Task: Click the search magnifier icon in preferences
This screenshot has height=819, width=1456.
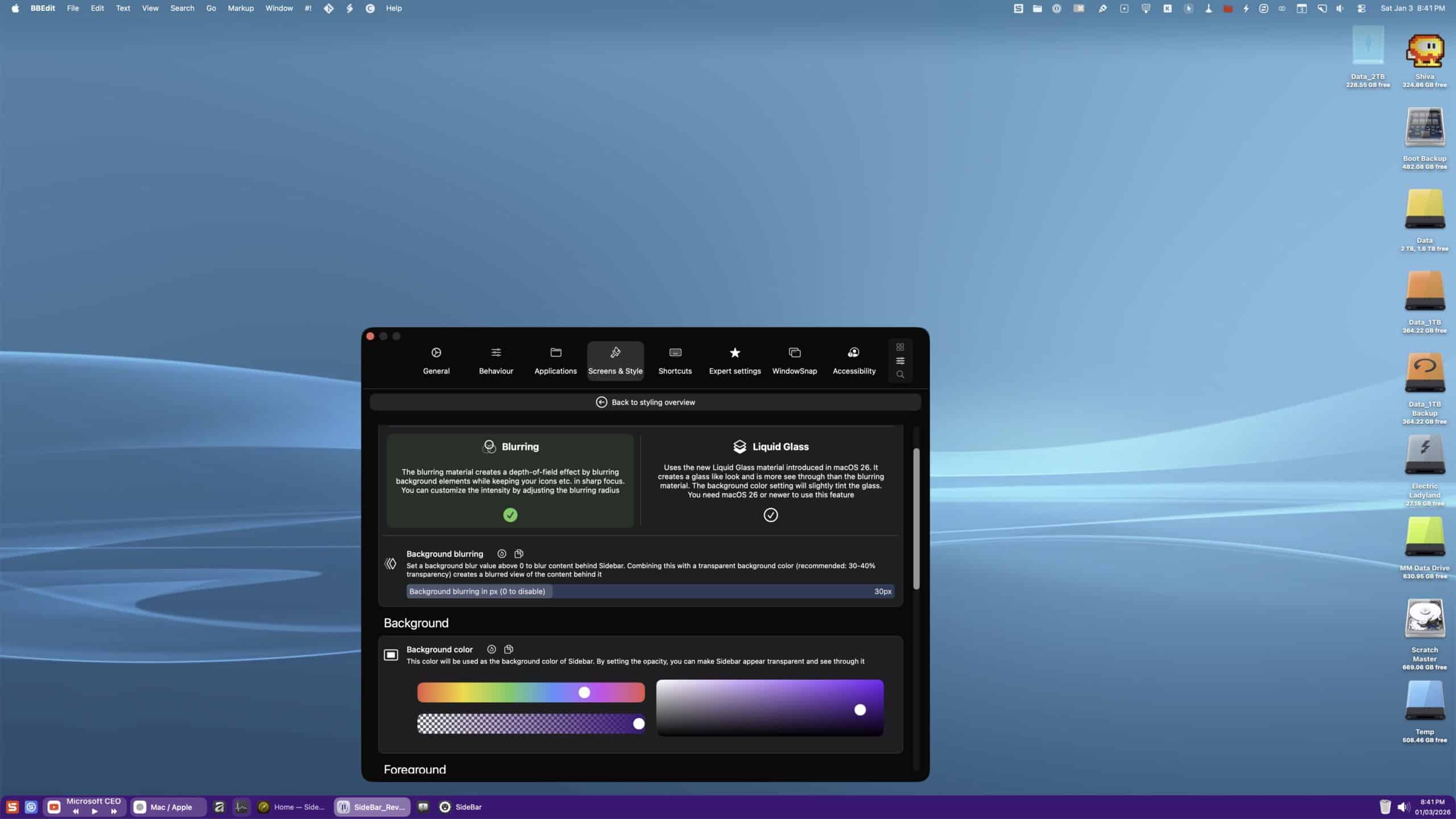Action: 900,375
